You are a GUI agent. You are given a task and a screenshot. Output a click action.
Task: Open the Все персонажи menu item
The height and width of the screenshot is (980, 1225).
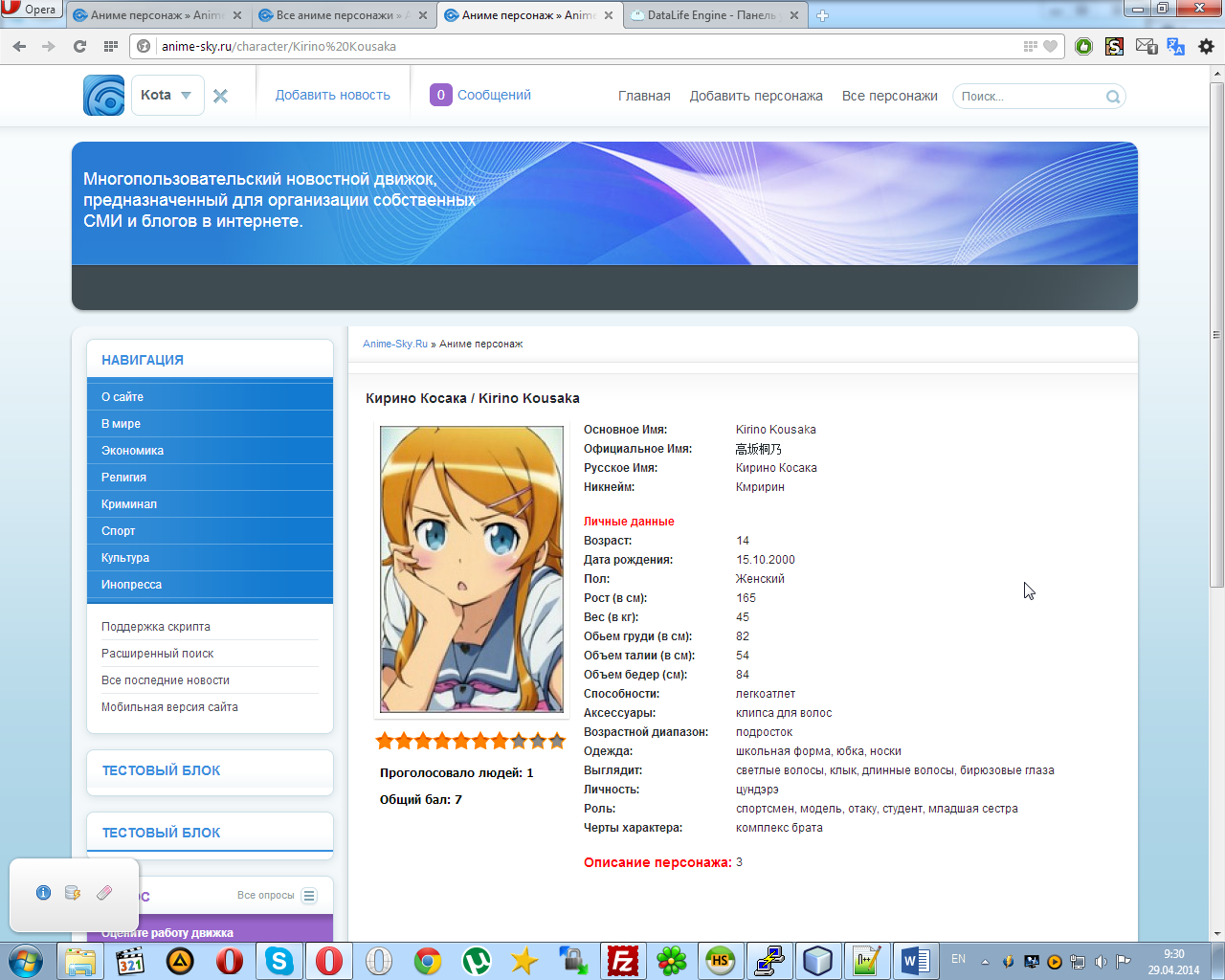click(x=890, y=96)
